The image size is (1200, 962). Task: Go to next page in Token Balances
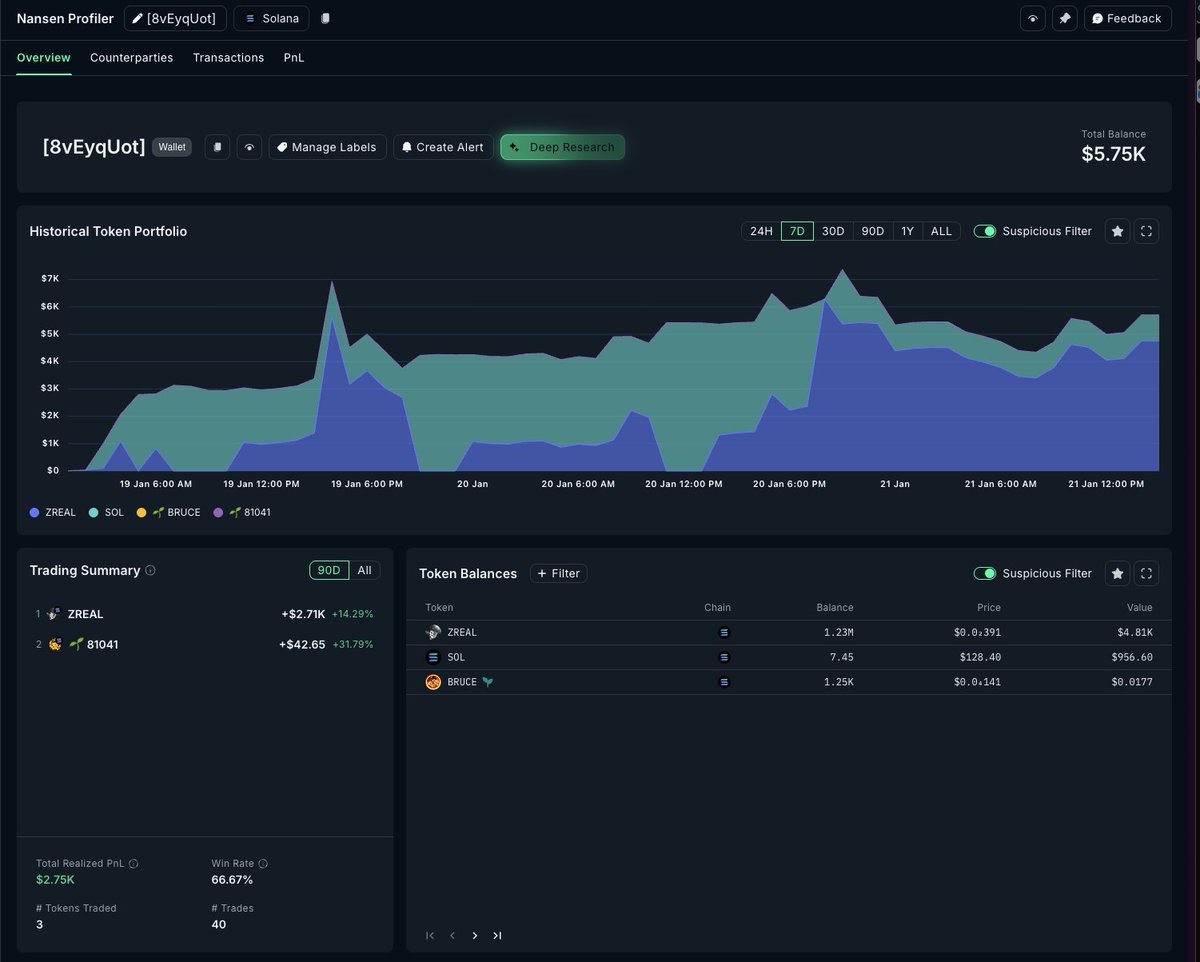click(x=474, y=936)
